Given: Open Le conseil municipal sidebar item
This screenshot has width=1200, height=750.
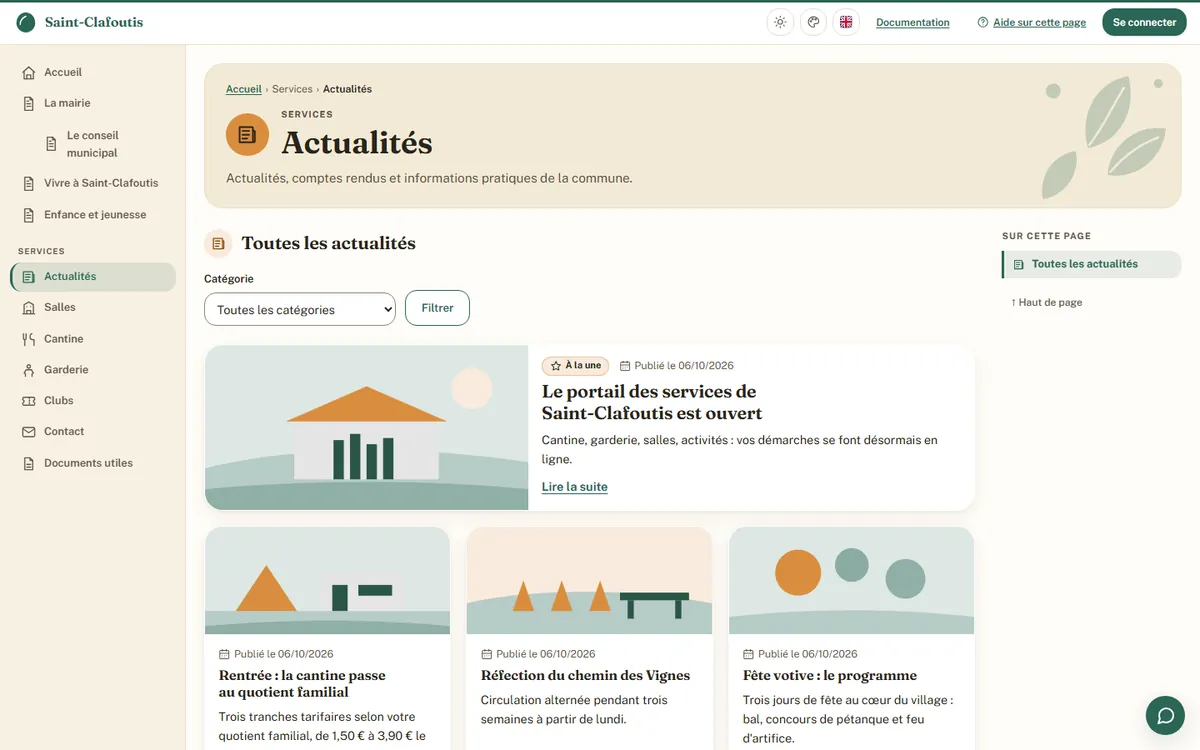Looking at the screenshot, I should [105, 144].
